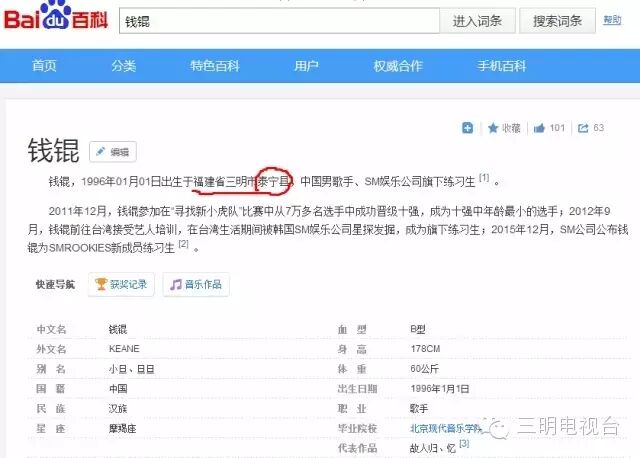Click the 民族 value 汉族
The image size is (640, 458).
pyautogui.click(x=118, y=409)
